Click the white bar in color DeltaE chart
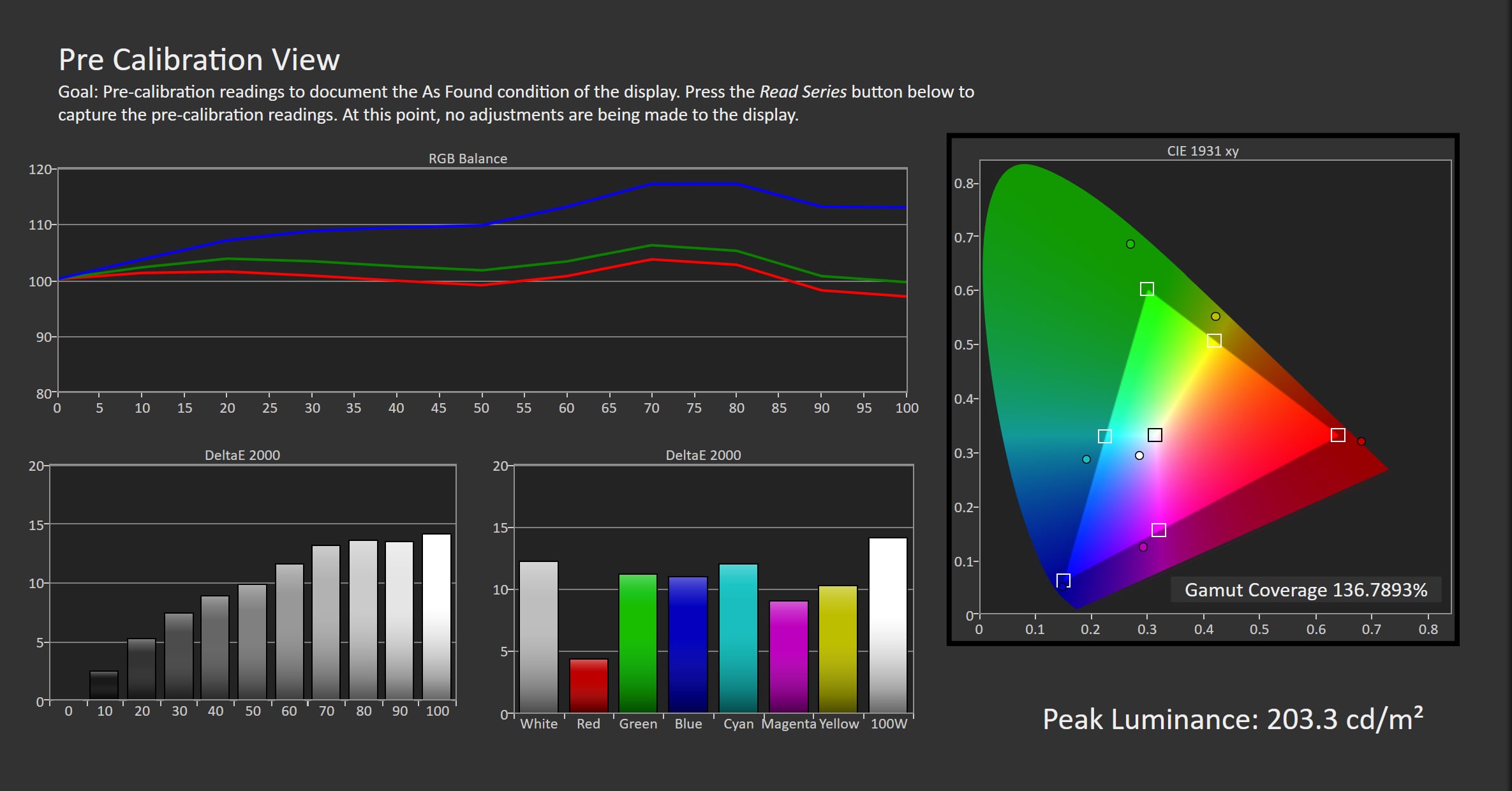The image size is (1512, 791). [x=538, y=637]
